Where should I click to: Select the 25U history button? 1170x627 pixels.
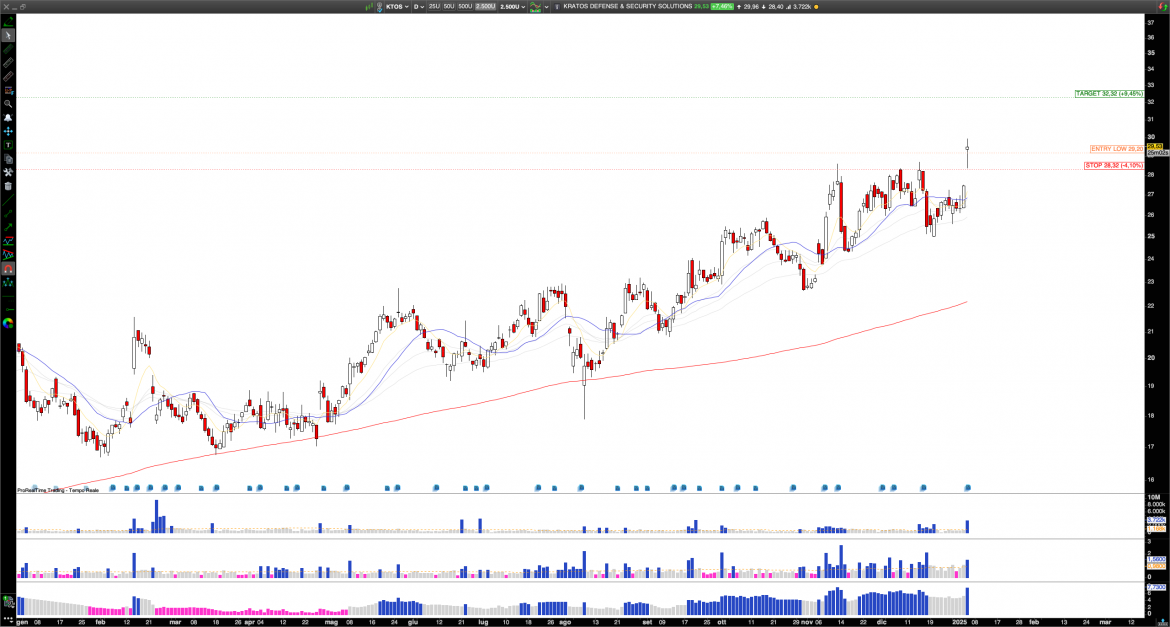[x=434, y=6]
